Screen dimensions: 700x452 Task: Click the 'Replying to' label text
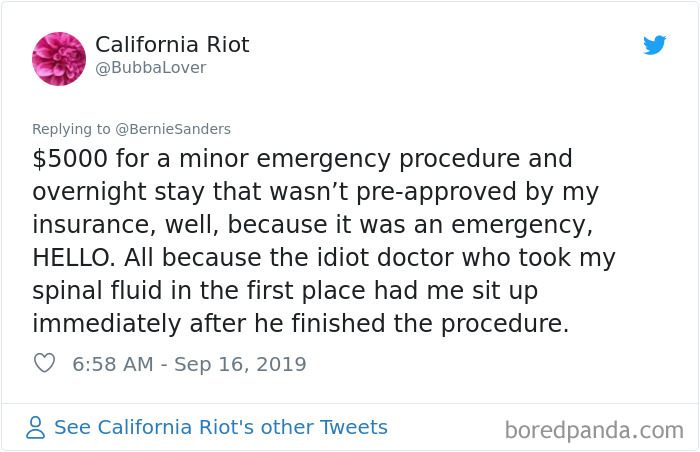point(74,128)
